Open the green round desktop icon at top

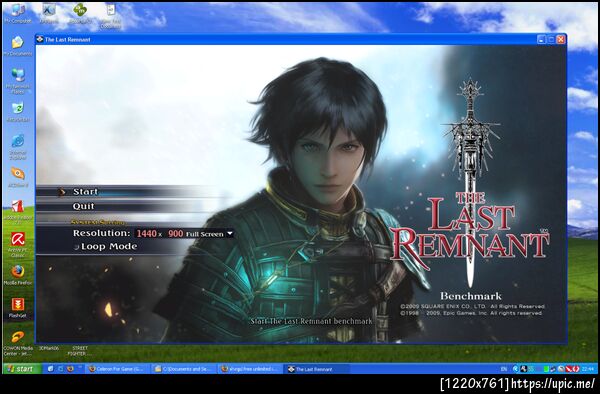(80, 10)
